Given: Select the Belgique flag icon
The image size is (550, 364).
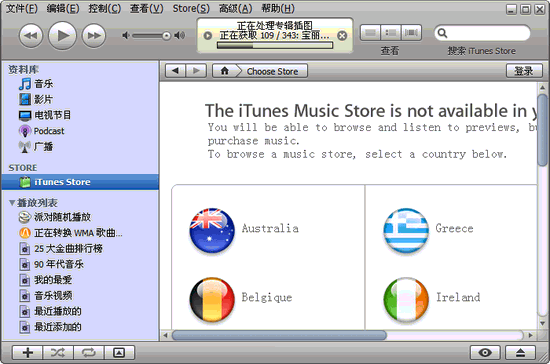Looking at the screenshot, I should point(212,299).
